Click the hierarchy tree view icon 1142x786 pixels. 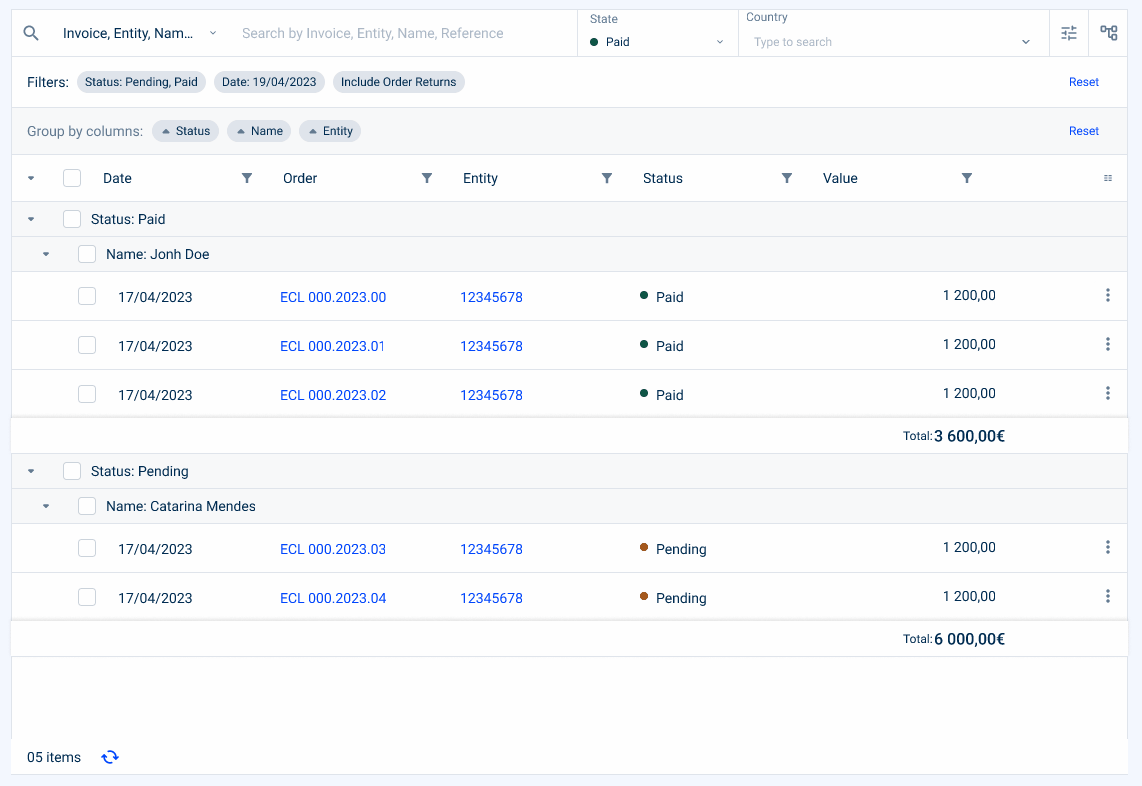tap(1108, 33)
